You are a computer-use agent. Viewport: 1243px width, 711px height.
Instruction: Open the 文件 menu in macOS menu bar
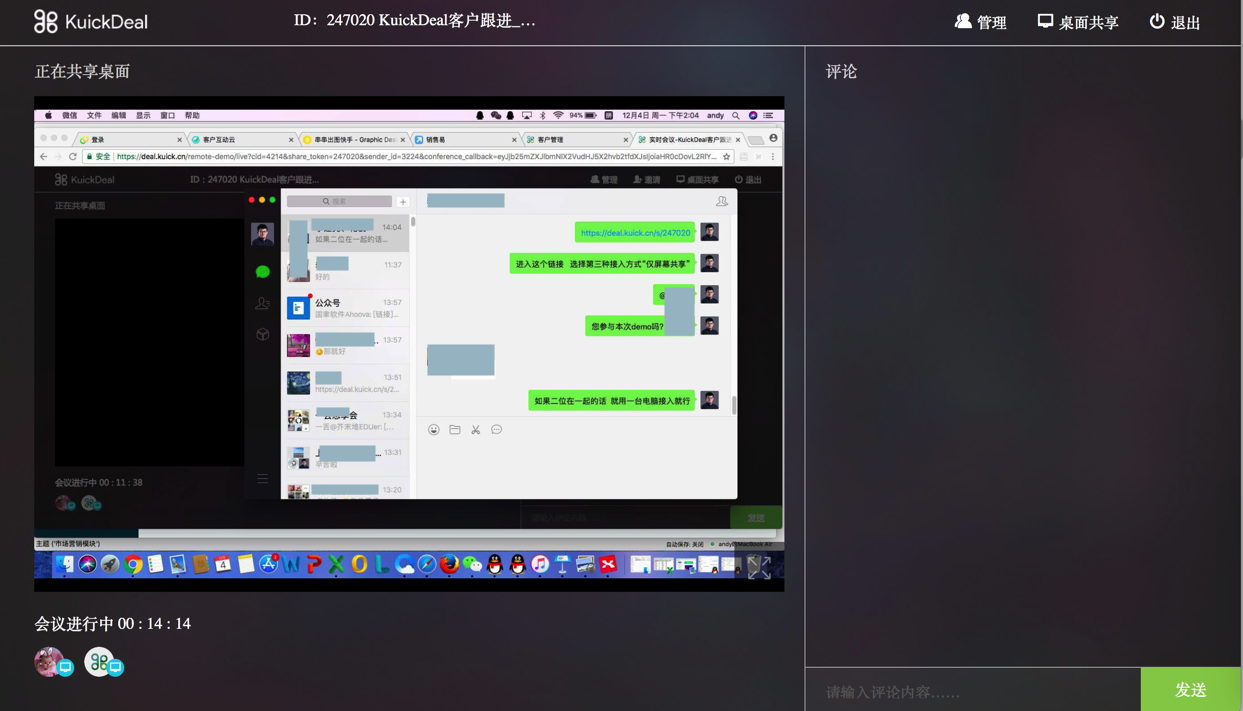click(94, 115)
